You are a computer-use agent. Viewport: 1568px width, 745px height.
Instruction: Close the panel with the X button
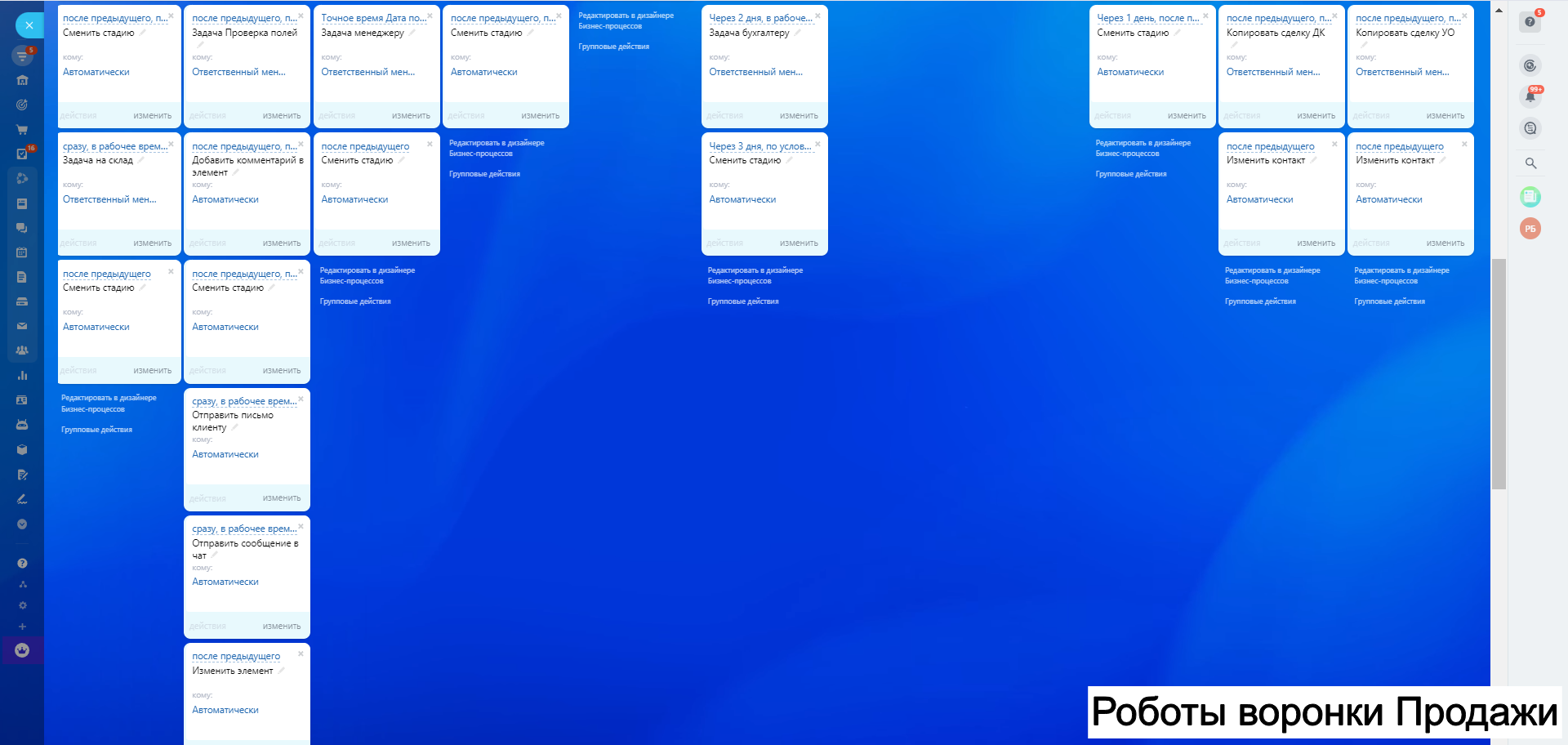pos(29,25)
